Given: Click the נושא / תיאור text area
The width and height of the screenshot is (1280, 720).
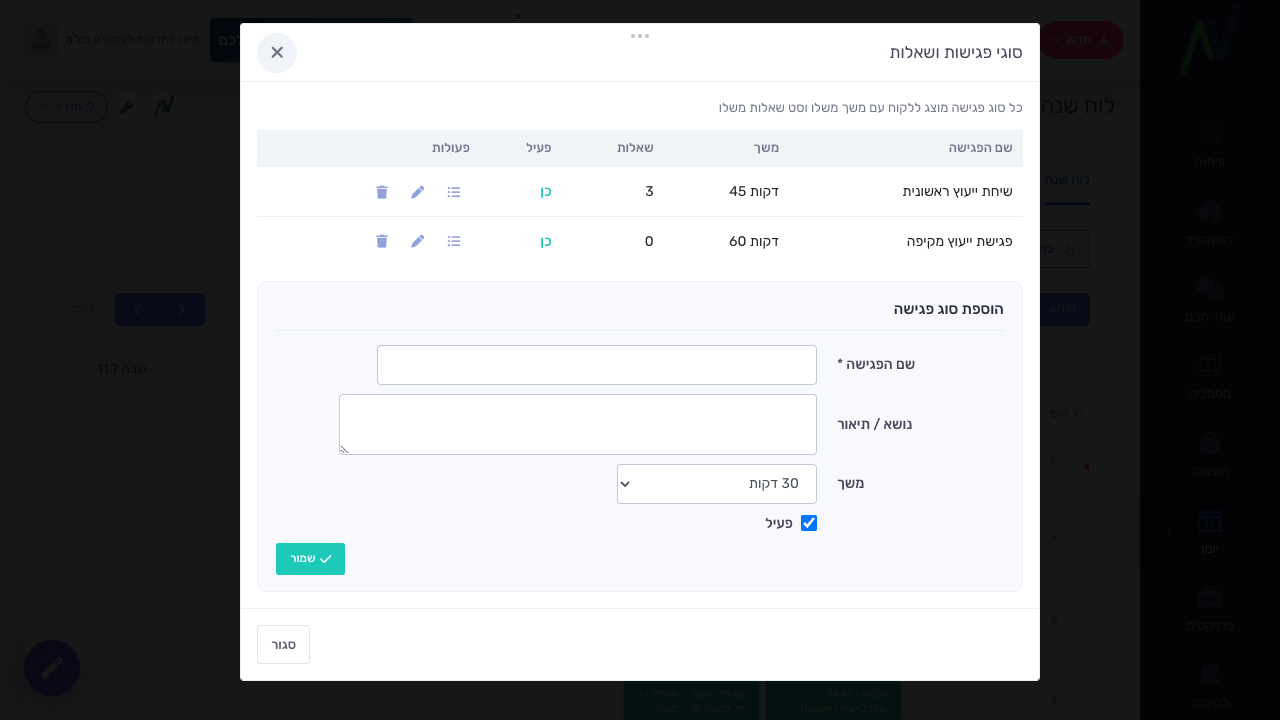Looking at the screenshot, I should pos(578,424).
